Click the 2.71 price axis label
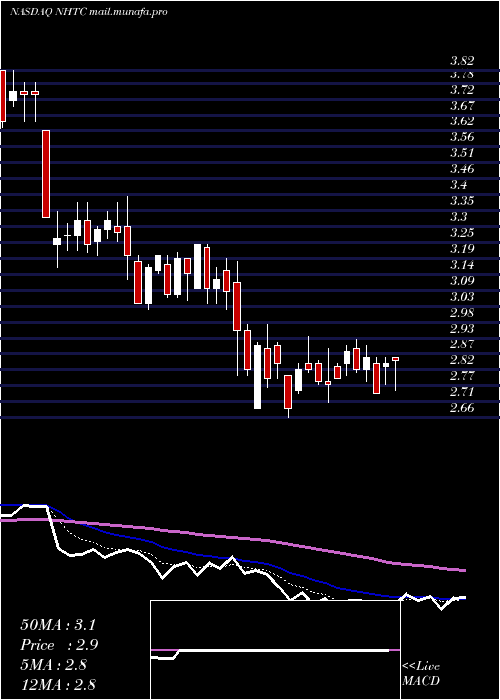The height and width of the screenshot is (700, 500). [462, 392]
